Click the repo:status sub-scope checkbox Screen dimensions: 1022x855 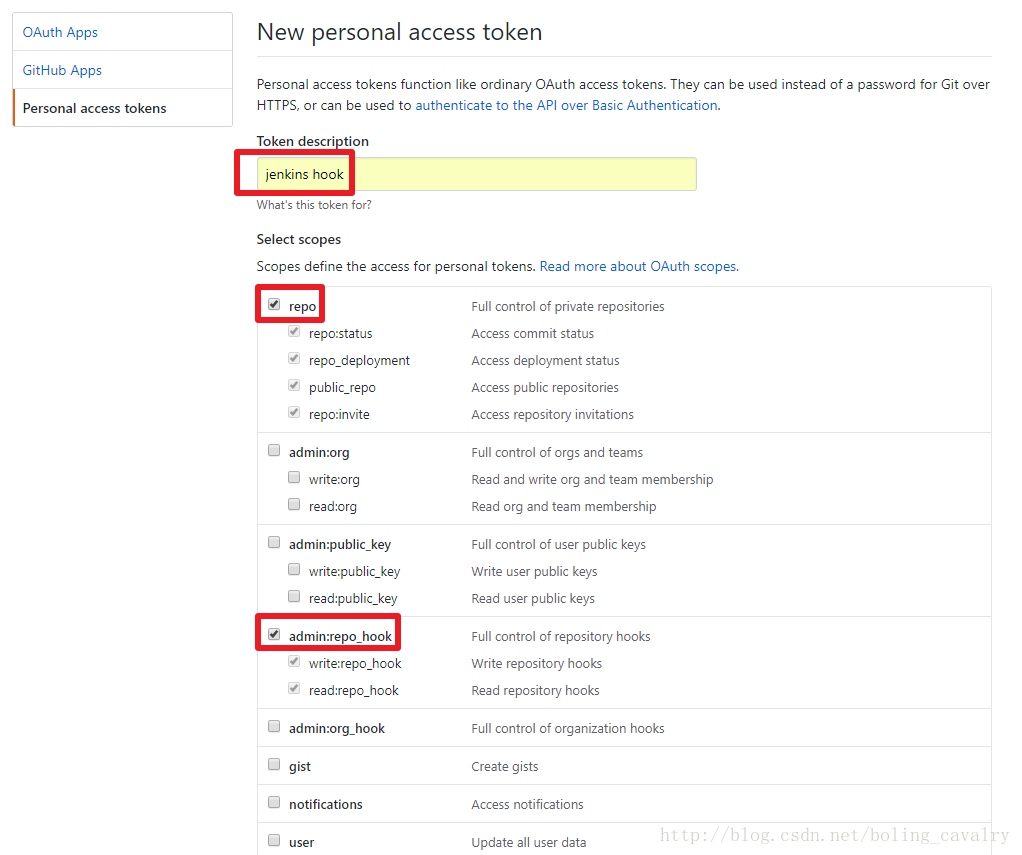coord(294,331)
